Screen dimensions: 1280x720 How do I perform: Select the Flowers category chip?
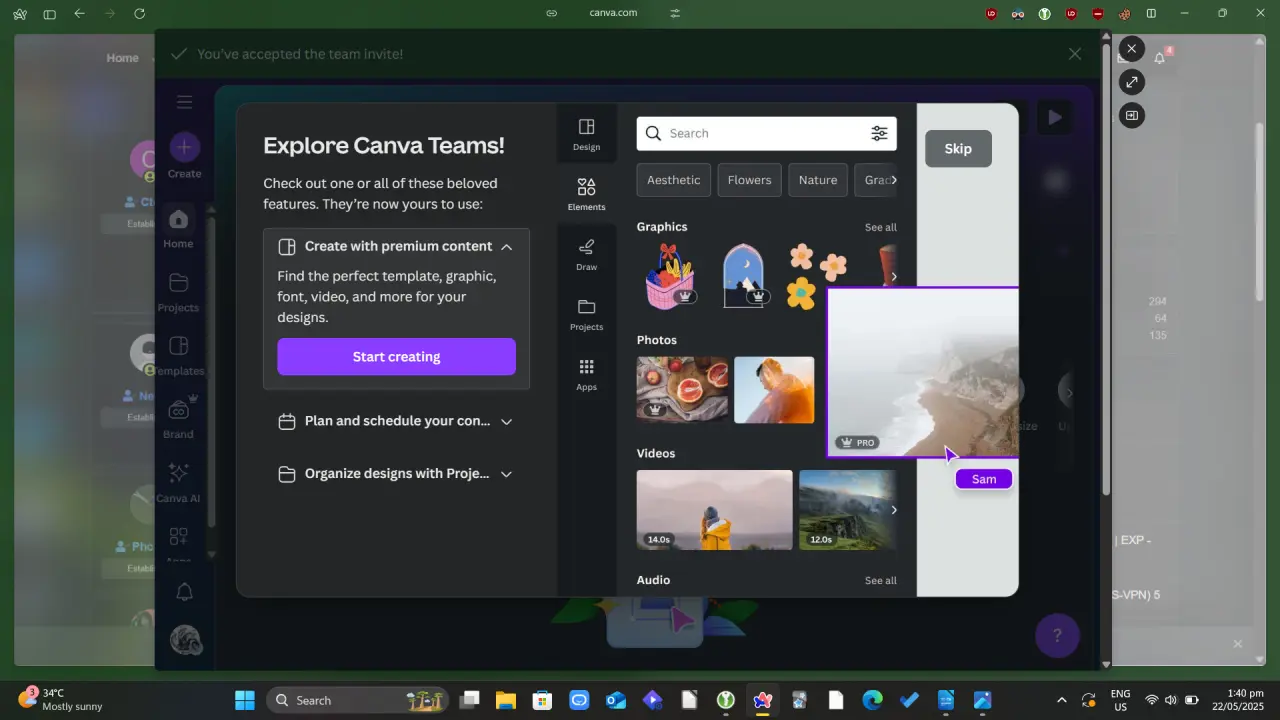click(749, 180)
